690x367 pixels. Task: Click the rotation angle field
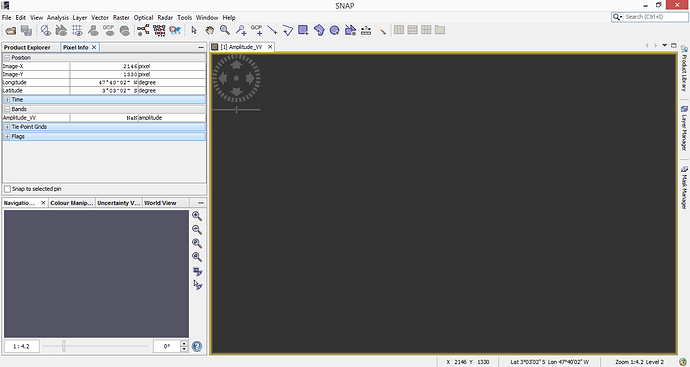[167, 346]
